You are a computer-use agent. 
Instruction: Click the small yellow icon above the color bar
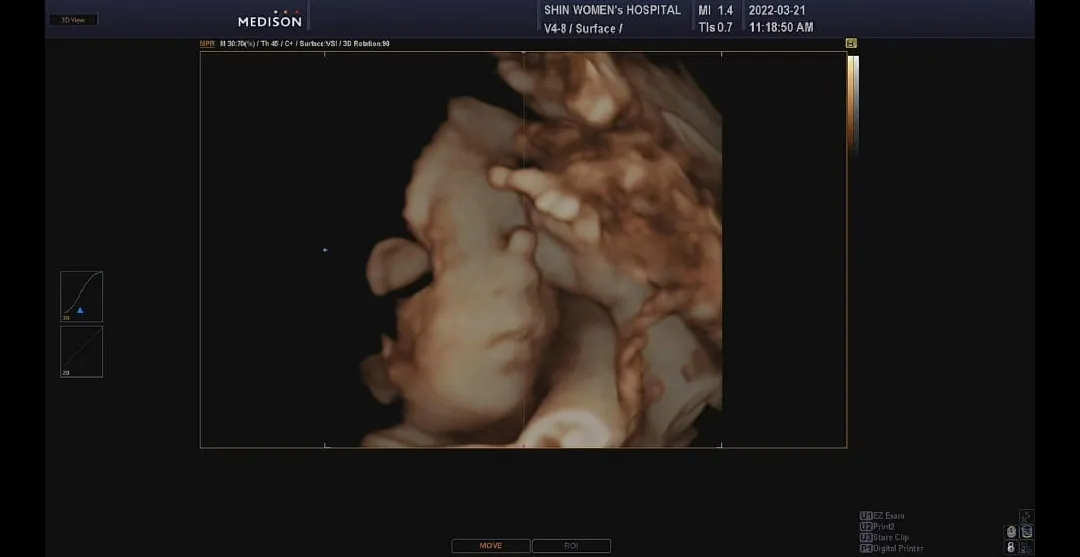(x=851, y=43)
